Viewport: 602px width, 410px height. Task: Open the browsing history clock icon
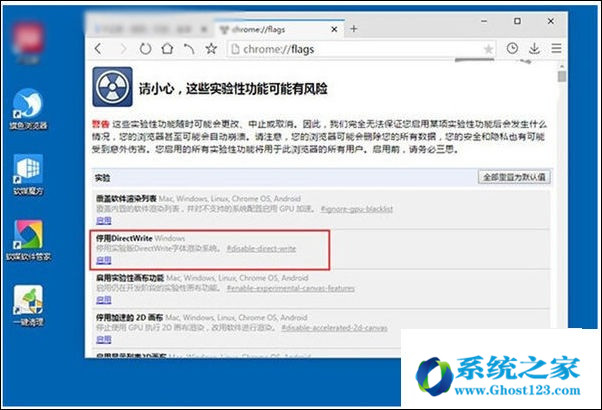[x=512, y=48]
